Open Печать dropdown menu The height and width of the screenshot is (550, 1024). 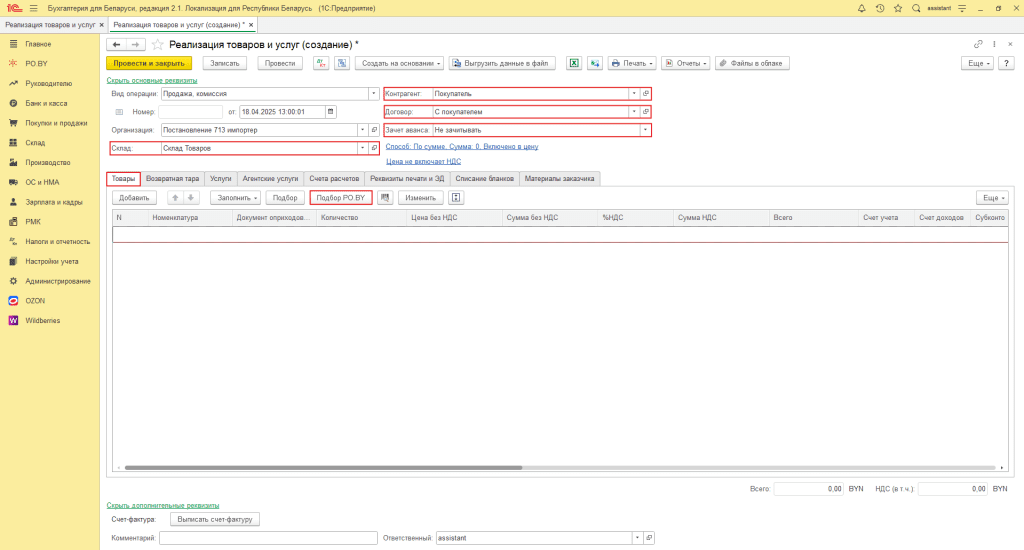[x=632, y=63]
